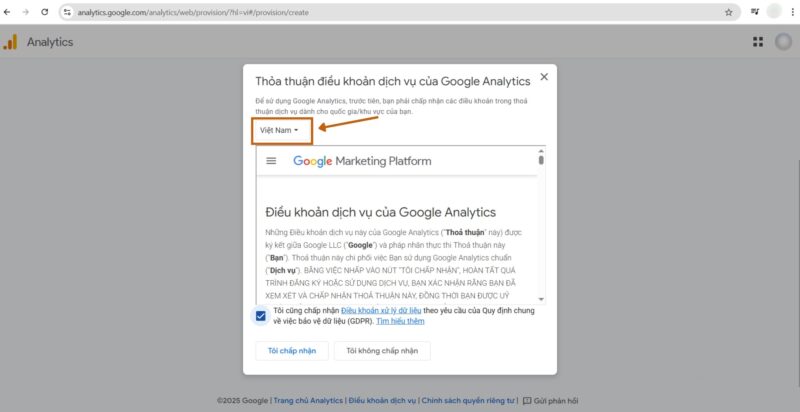This screenshot has height=412, width=800.
Task: Go back using browser back arrow
Action: (7, 12)
